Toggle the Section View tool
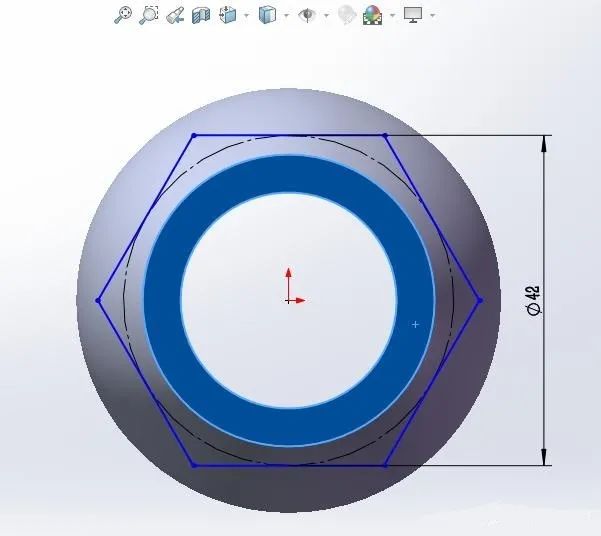 pos(201,16)
